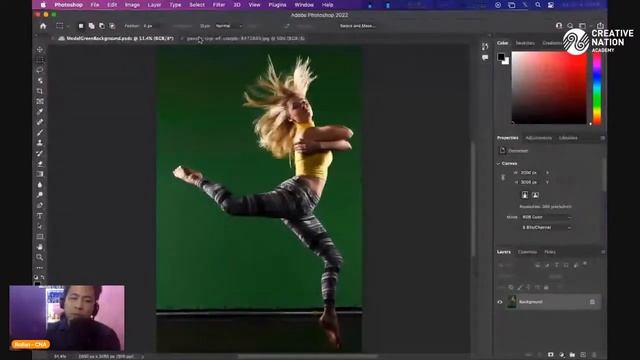Screen dimensions: 640x360
Task: Click the rainbow hue slider strip
Action: pyautogui.click(x=597, y=88)
